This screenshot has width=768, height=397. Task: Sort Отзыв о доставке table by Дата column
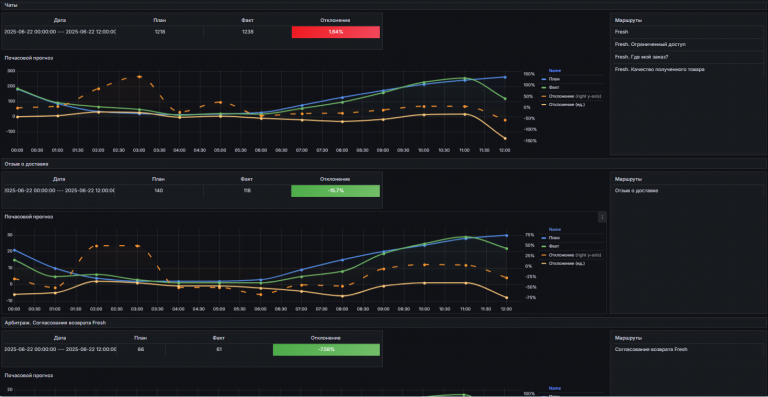pyautogui.click(x=59, y=179)
